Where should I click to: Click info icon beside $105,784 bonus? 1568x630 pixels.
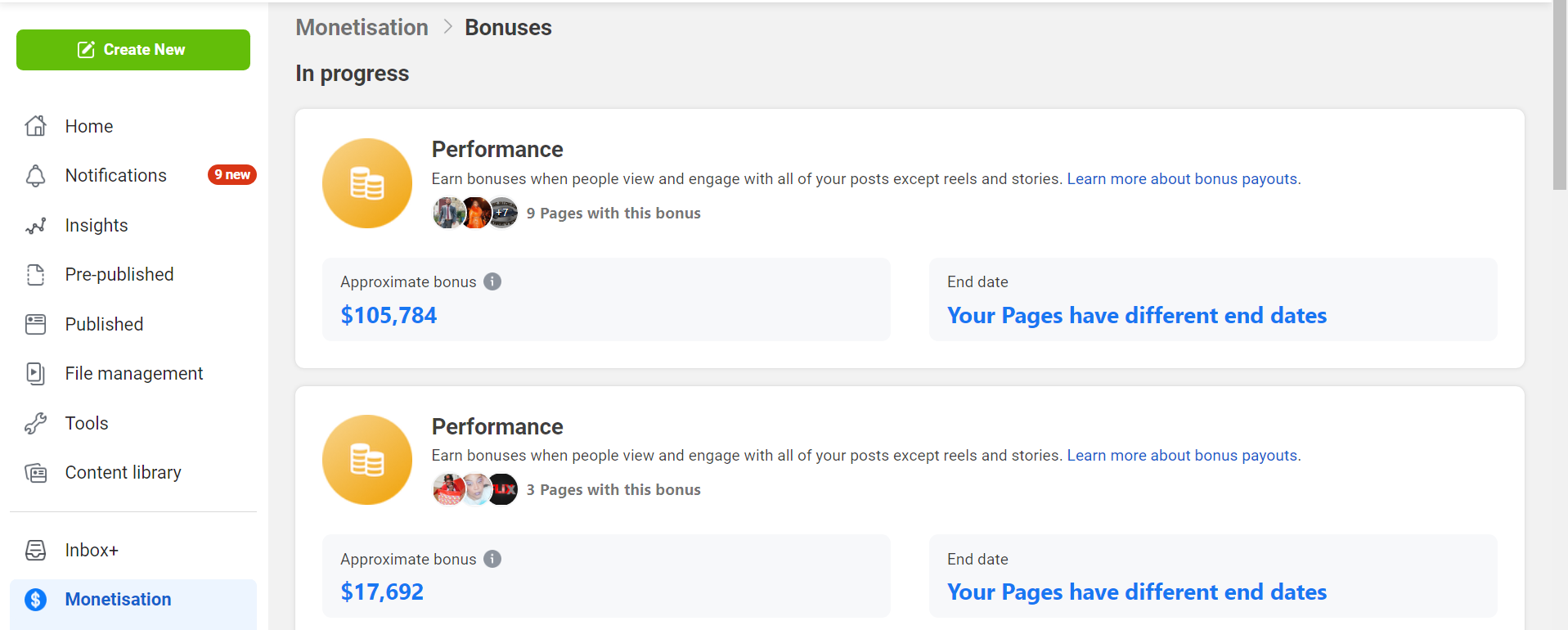coord(492,281)
